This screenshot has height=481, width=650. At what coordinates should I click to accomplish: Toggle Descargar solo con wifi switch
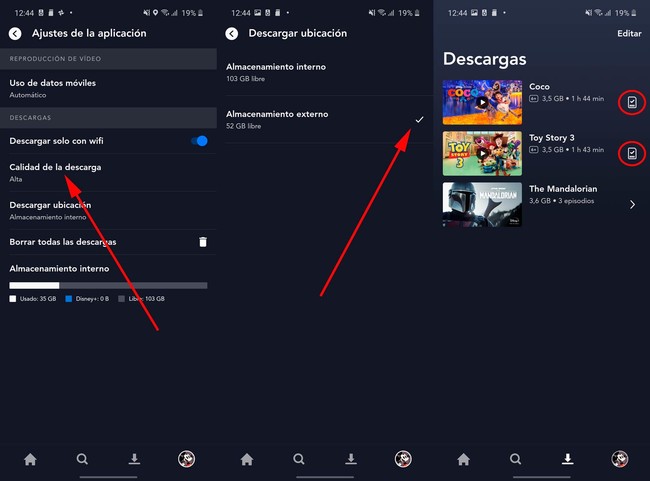pyautogui.click(x=199, y=141)
